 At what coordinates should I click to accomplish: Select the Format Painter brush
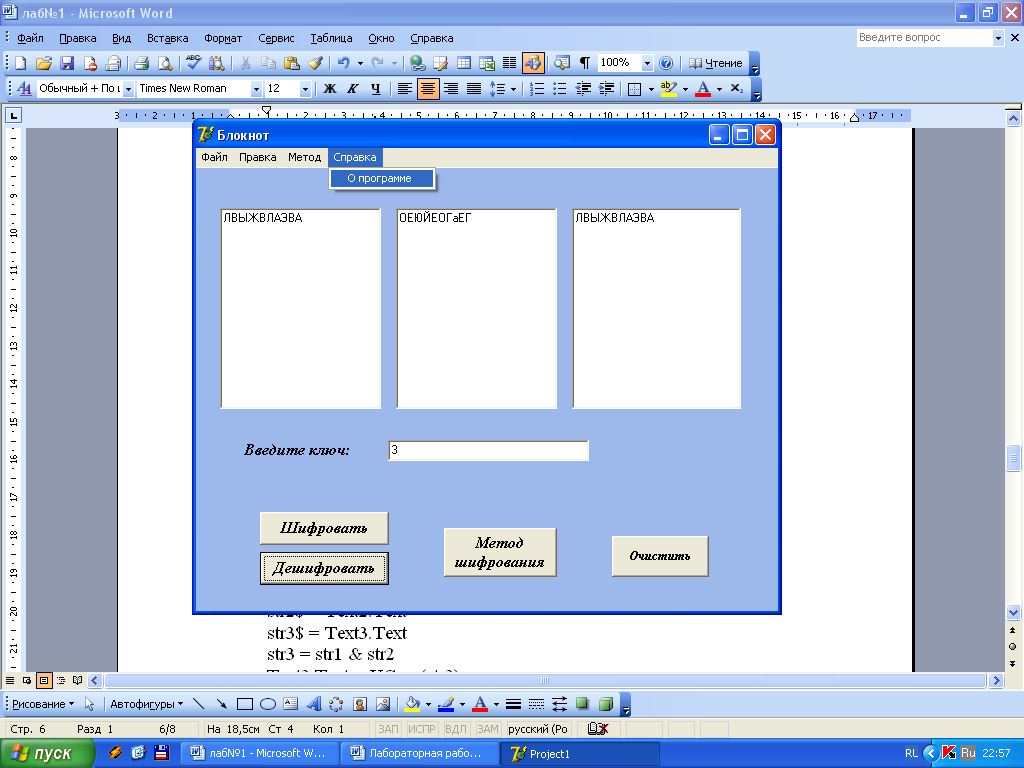tap(315, 63)
